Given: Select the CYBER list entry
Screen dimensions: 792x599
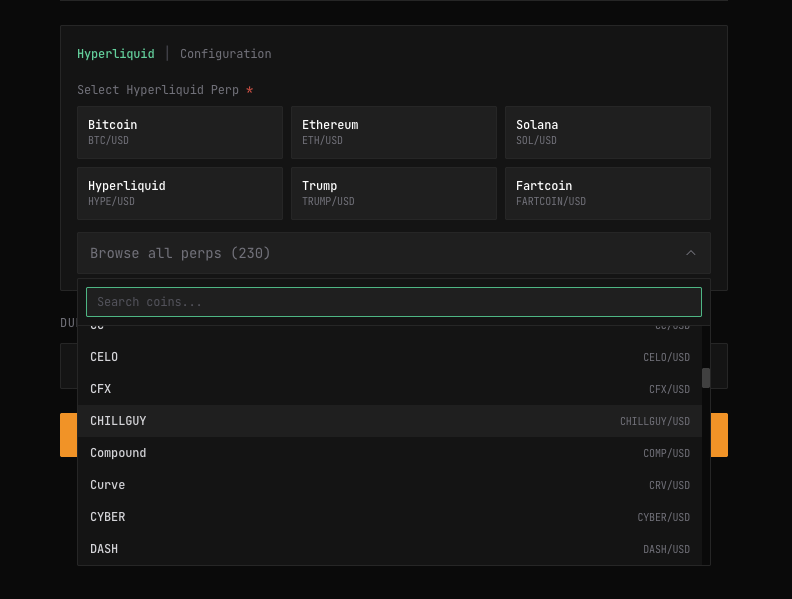Looking at the screenshot, I should click(389, 517).
